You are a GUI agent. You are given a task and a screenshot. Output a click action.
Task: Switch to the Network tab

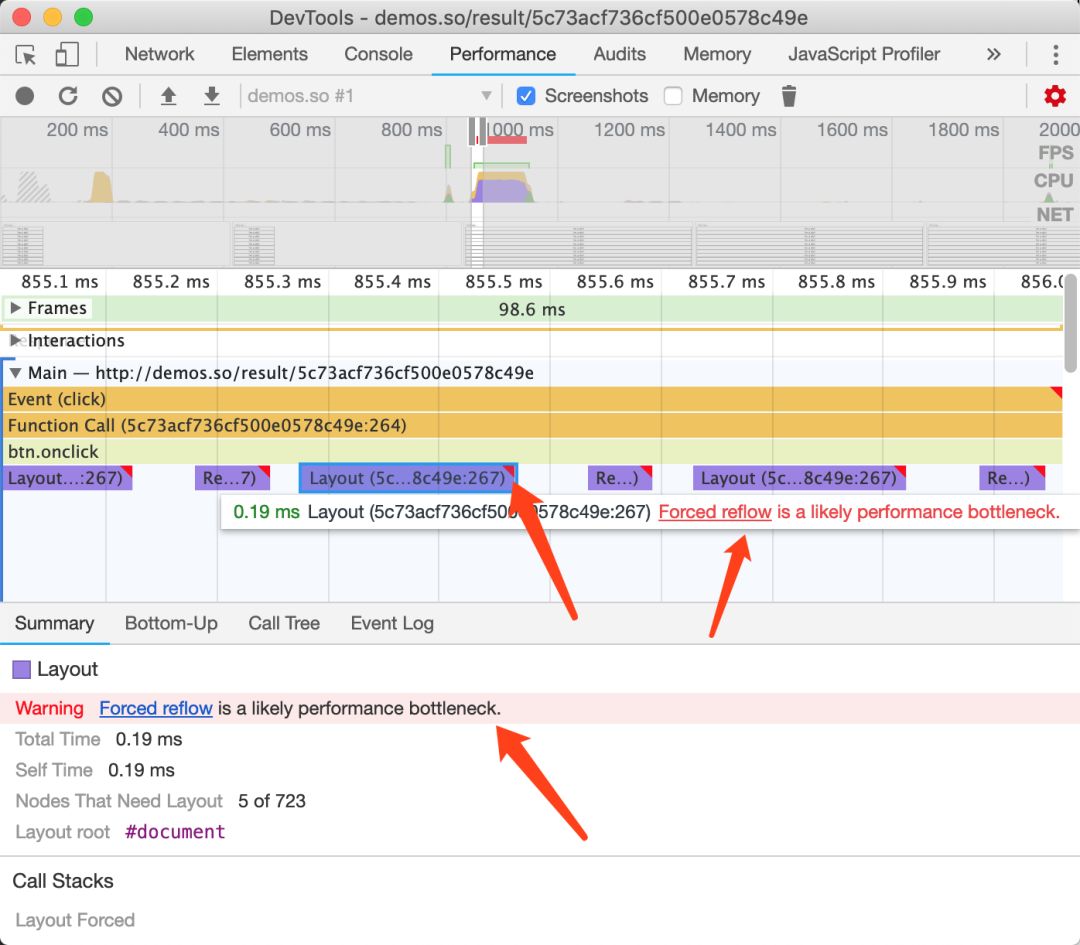[x=159, y=54]
